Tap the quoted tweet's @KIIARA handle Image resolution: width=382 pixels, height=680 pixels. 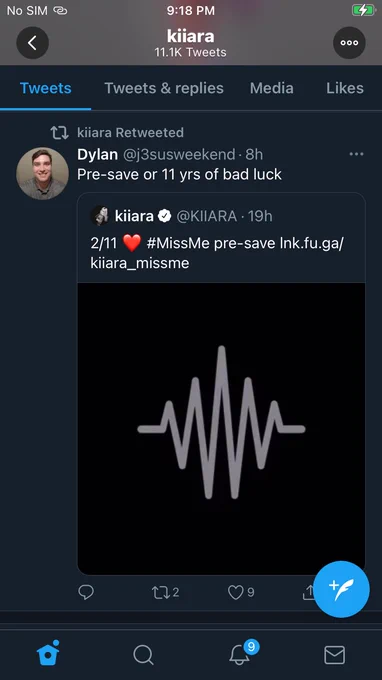coord(206,216)
